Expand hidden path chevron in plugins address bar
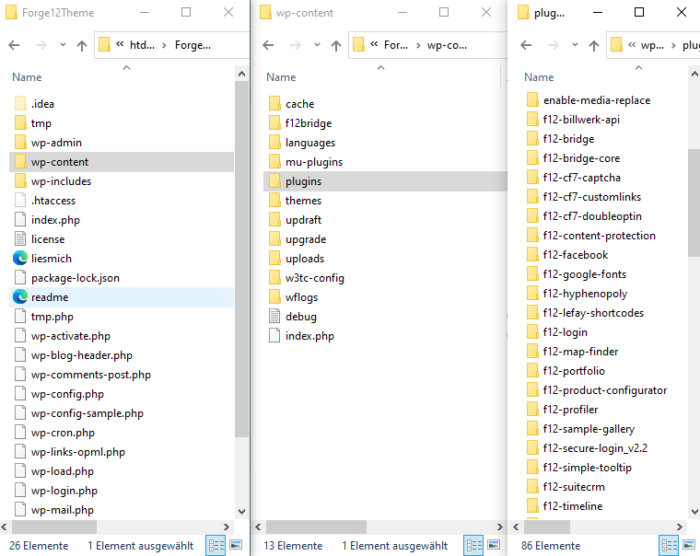The image size is (700, 556). pos(632,44)
